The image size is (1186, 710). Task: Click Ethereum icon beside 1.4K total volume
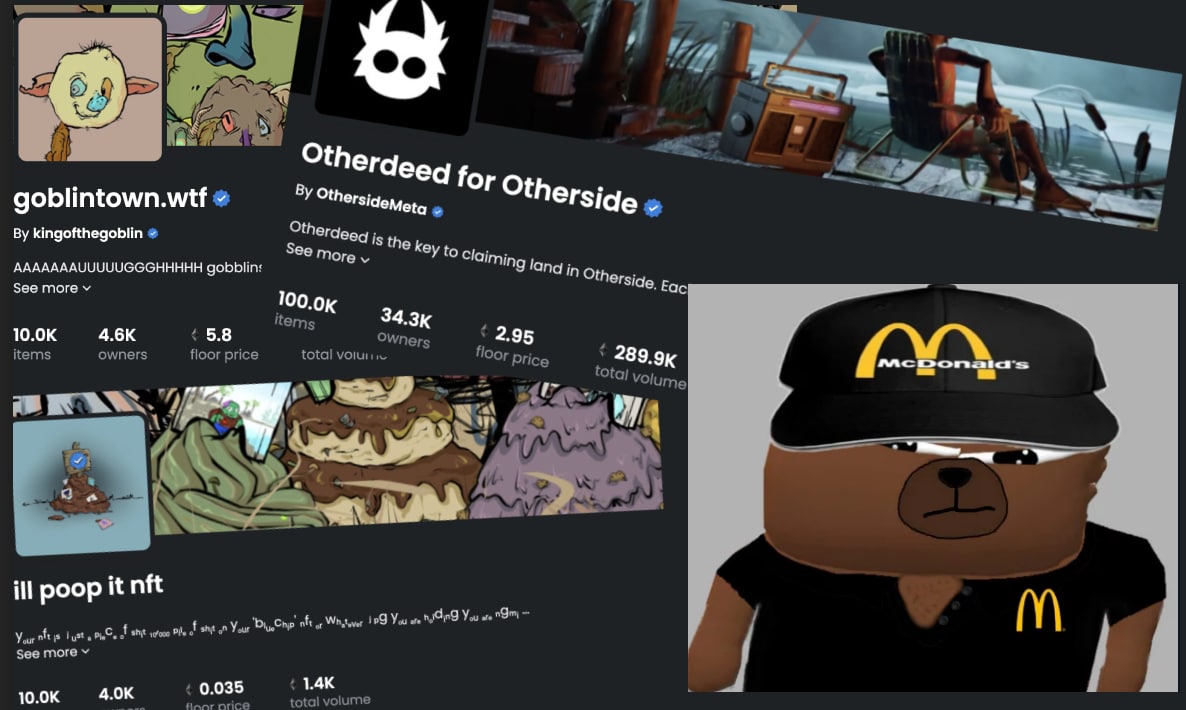[x=293, y=684]
